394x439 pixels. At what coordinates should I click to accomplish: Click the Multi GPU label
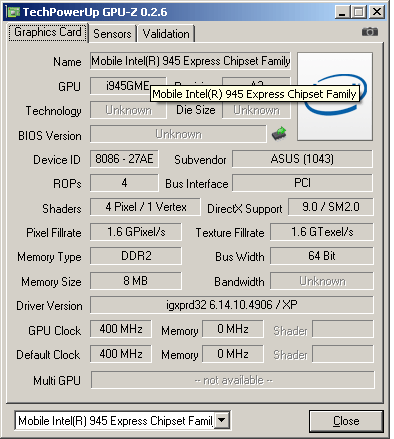point(57,380)
